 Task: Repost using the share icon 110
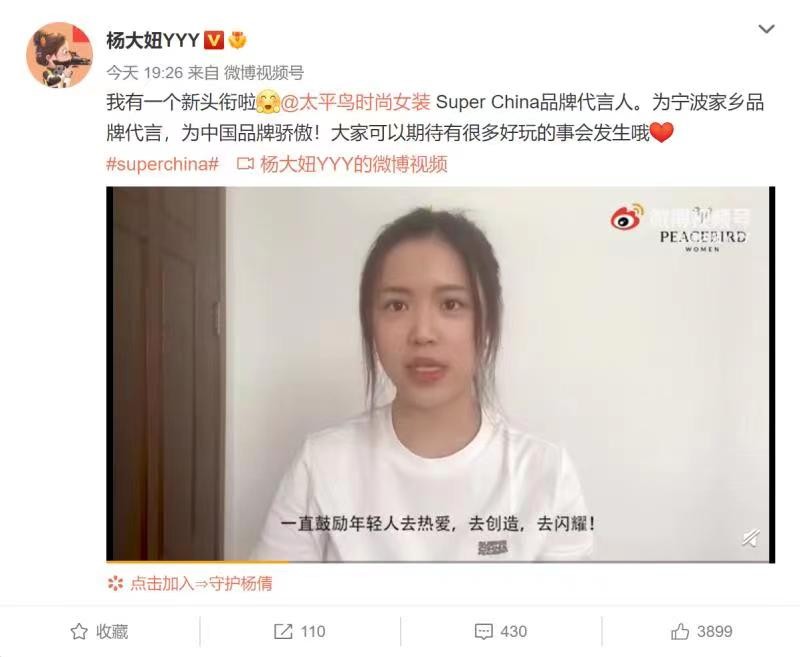click(x=299, y=631)
